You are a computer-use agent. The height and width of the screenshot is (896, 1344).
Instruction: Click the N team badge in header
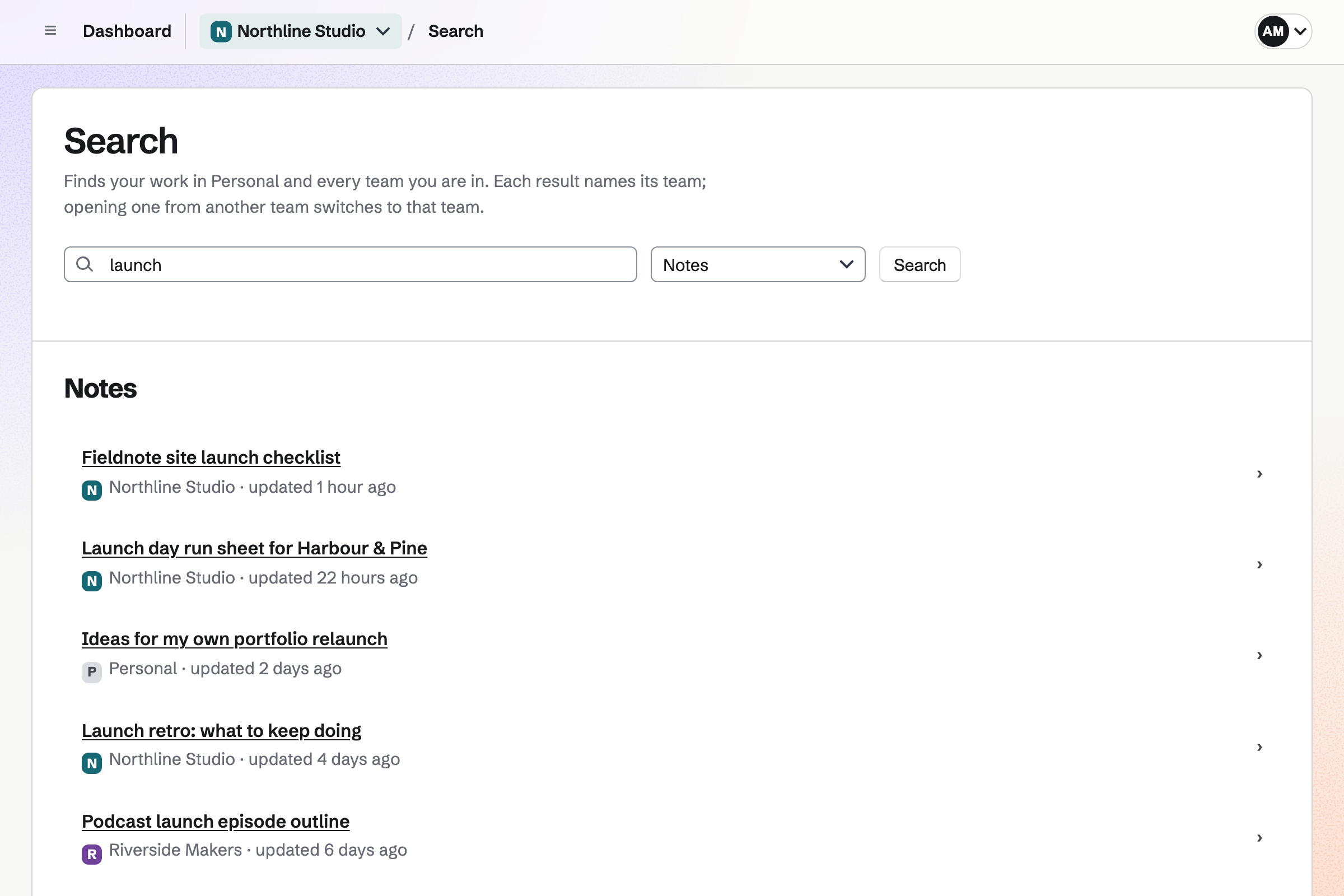(221, 31)
